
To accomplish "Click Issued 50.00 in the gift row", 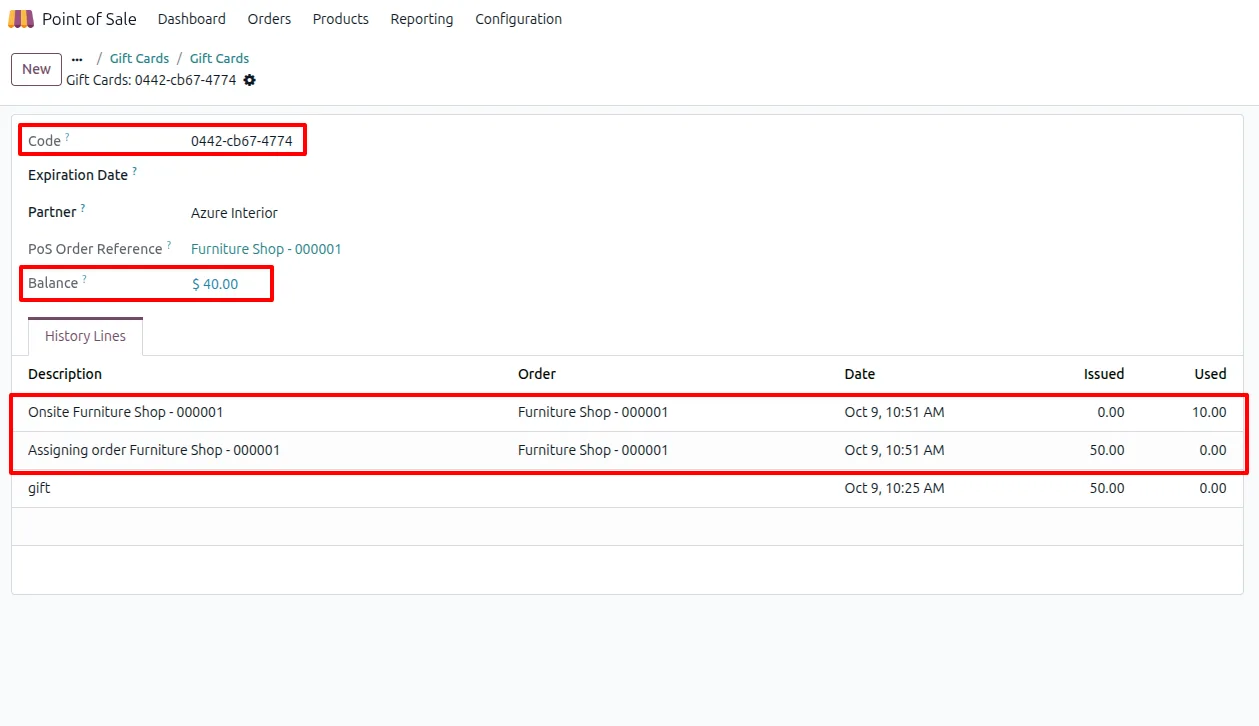I will [1107, 488].
